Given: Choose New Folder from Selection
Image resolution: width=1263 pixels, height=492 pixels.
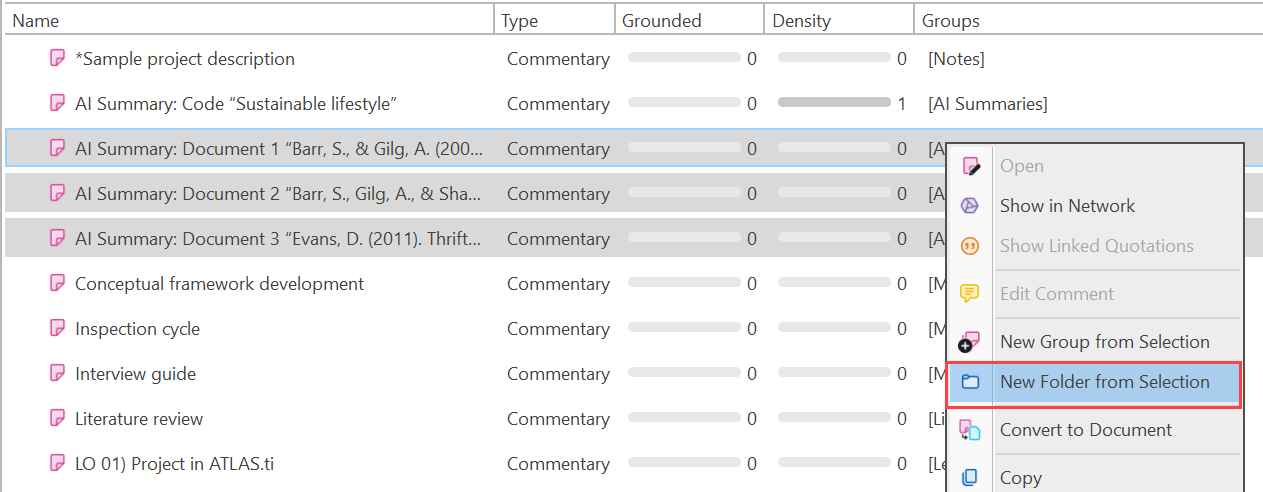Looking at the screenshot, I should tap(1104, 382).
